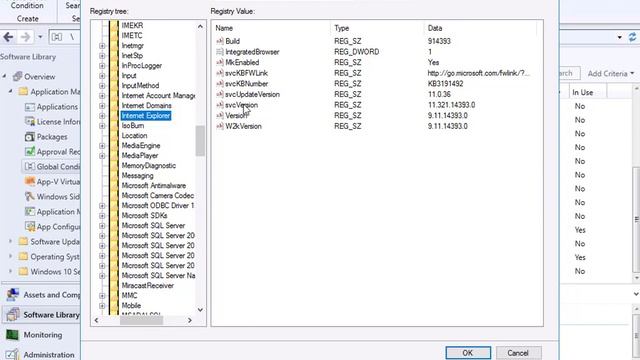Image resolution: width=640 pixels, height=360 pixels.
Task: Click the OK button
Action: [x=468, y=353]
